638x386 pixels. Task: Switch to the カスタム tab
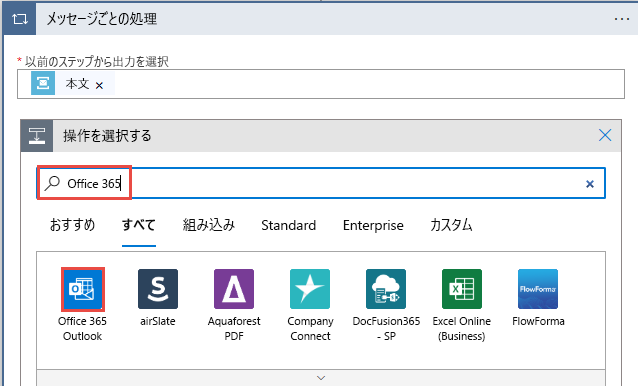451,225
